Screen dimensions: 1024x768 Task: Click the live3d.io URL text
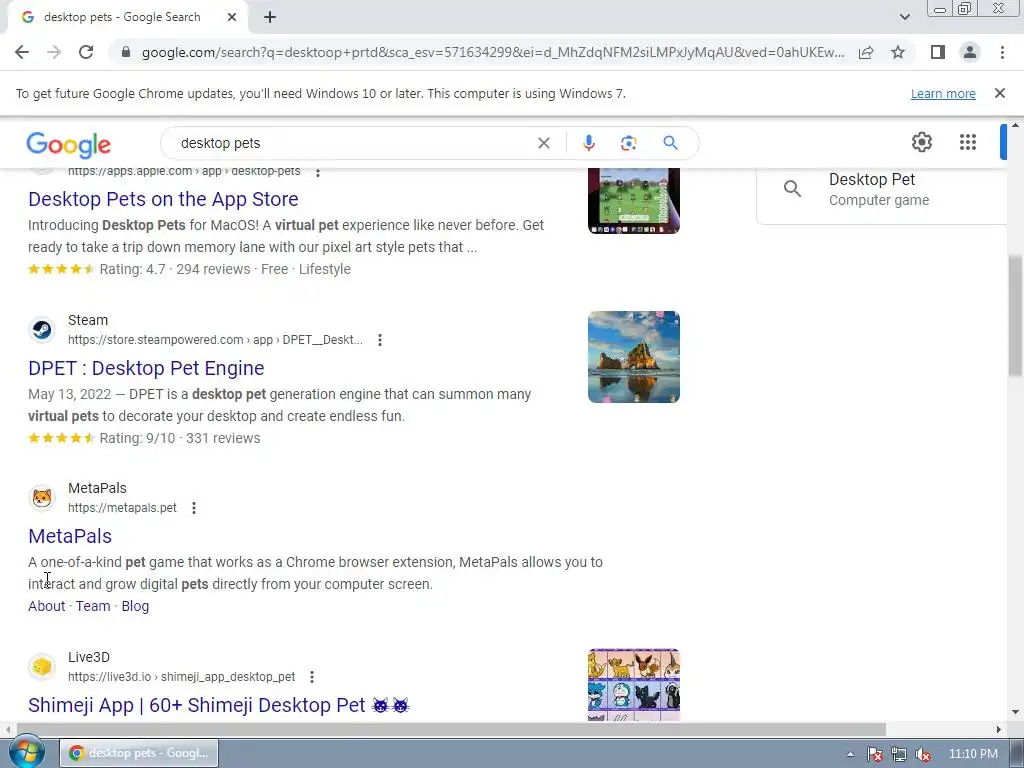click(182, 677)
